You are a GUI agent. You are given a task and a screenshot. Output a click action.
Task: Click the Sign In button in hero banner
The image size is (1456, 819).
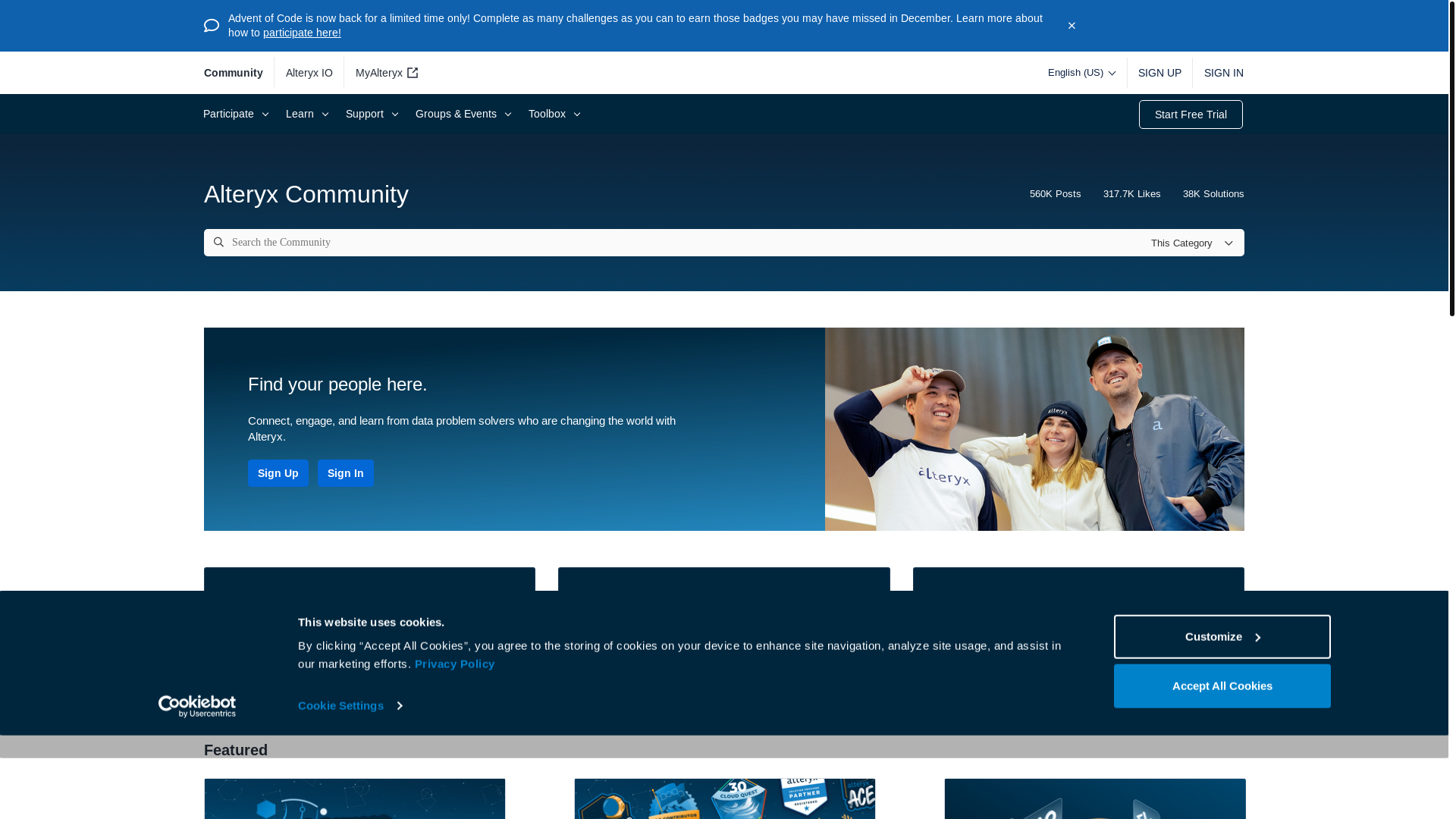346,473
